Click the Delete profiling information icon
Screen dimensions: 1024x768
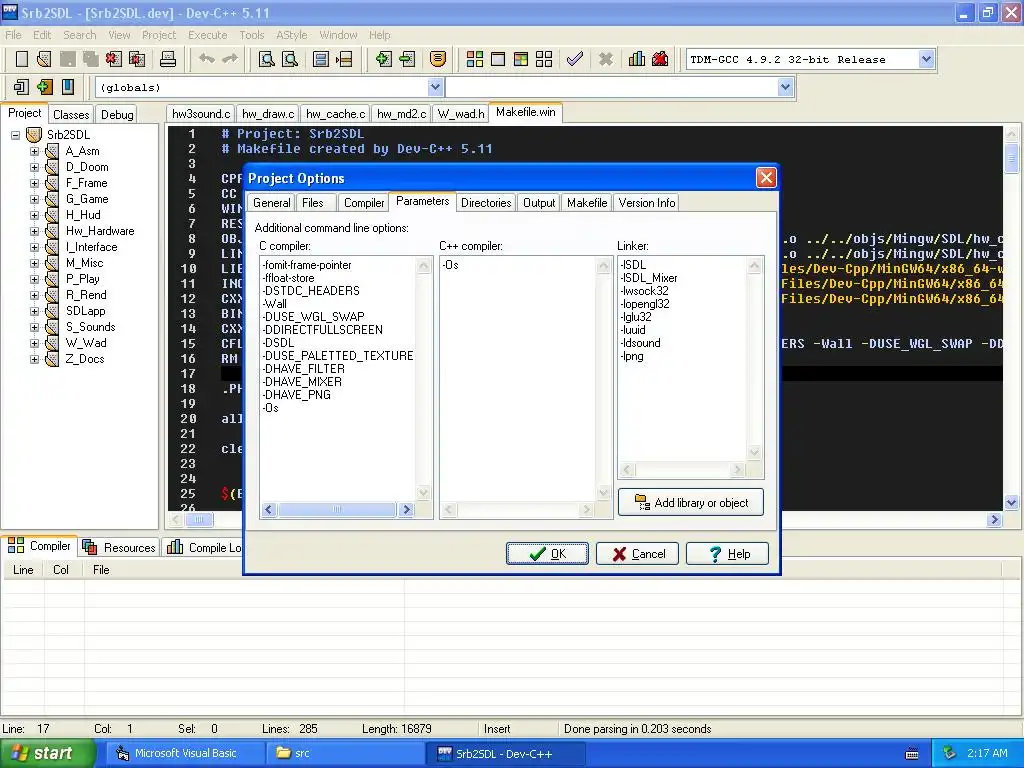coord(660,59)
